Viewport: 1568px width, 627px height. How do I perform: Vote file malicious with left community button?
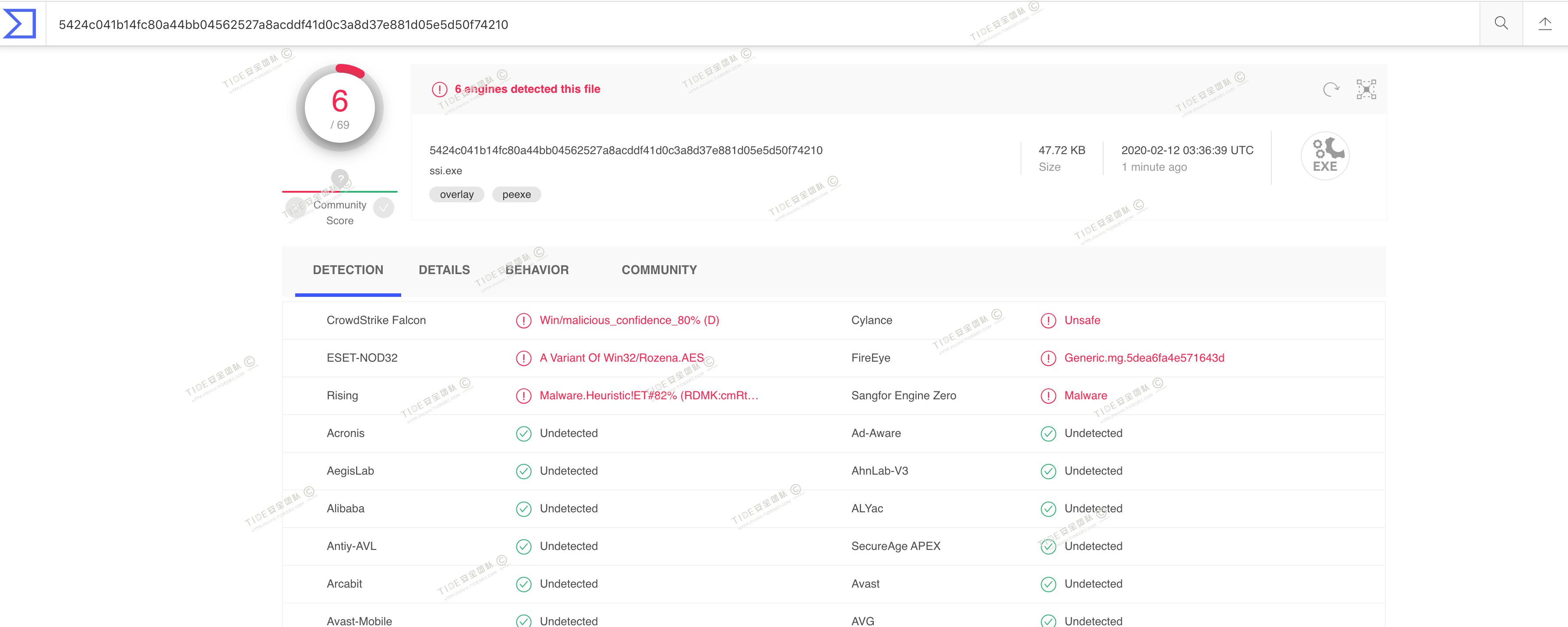pos(296,208)
